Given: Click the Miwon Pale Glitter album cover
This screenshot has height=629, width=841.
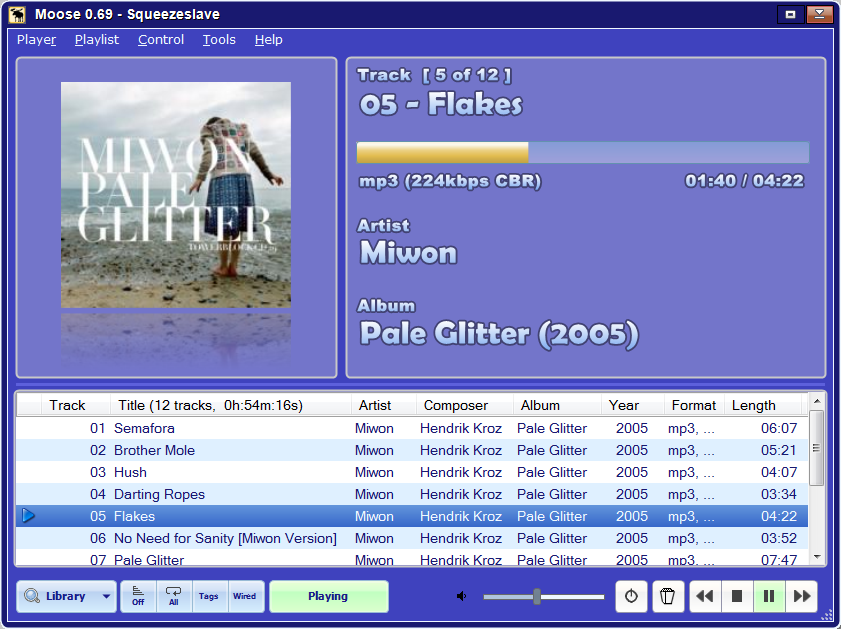Looking at the screenshot, I should click(x=176, y=195).
